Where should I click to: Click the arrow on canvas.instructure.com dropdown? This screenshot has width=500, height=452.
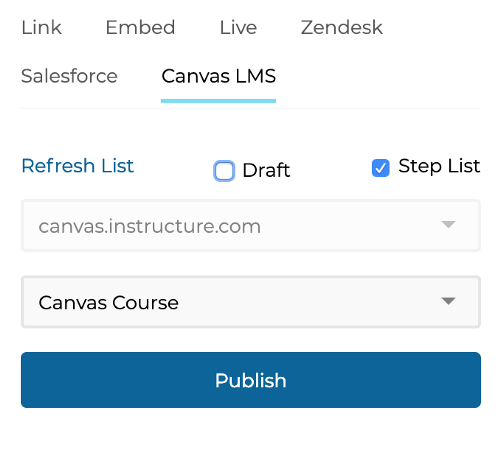[448, 224]
